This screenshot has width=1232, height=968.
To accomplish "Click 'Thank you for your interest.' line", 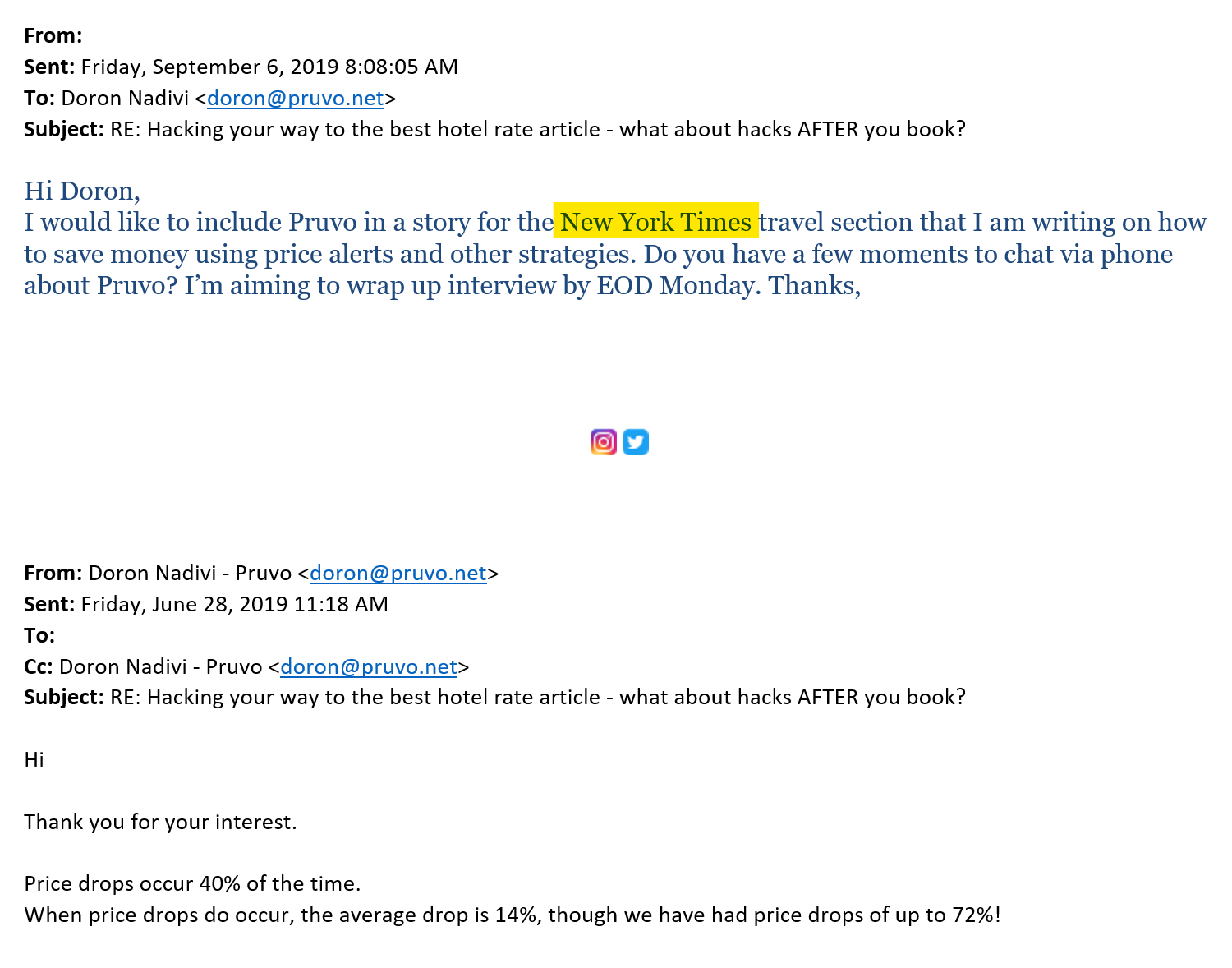I will [160, 823].
